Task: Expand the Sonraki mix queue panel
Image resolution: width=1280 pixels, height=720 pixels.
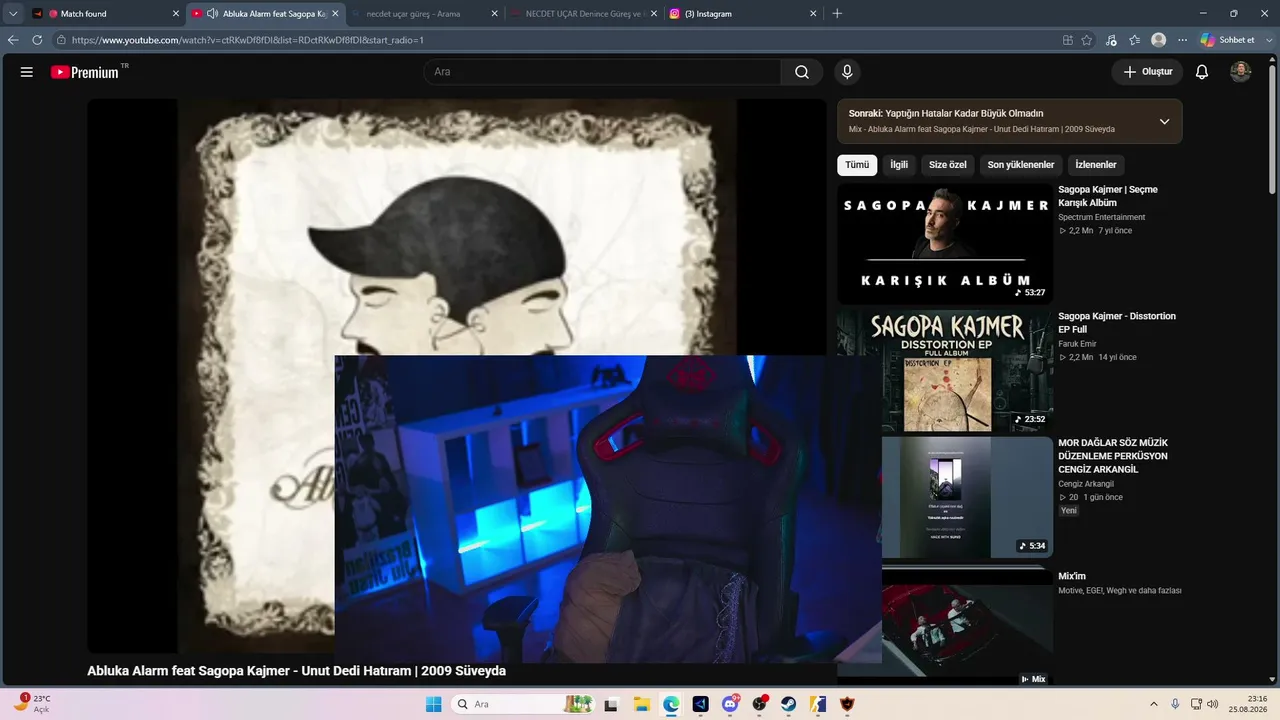Action: click(x=1164, y=121)
